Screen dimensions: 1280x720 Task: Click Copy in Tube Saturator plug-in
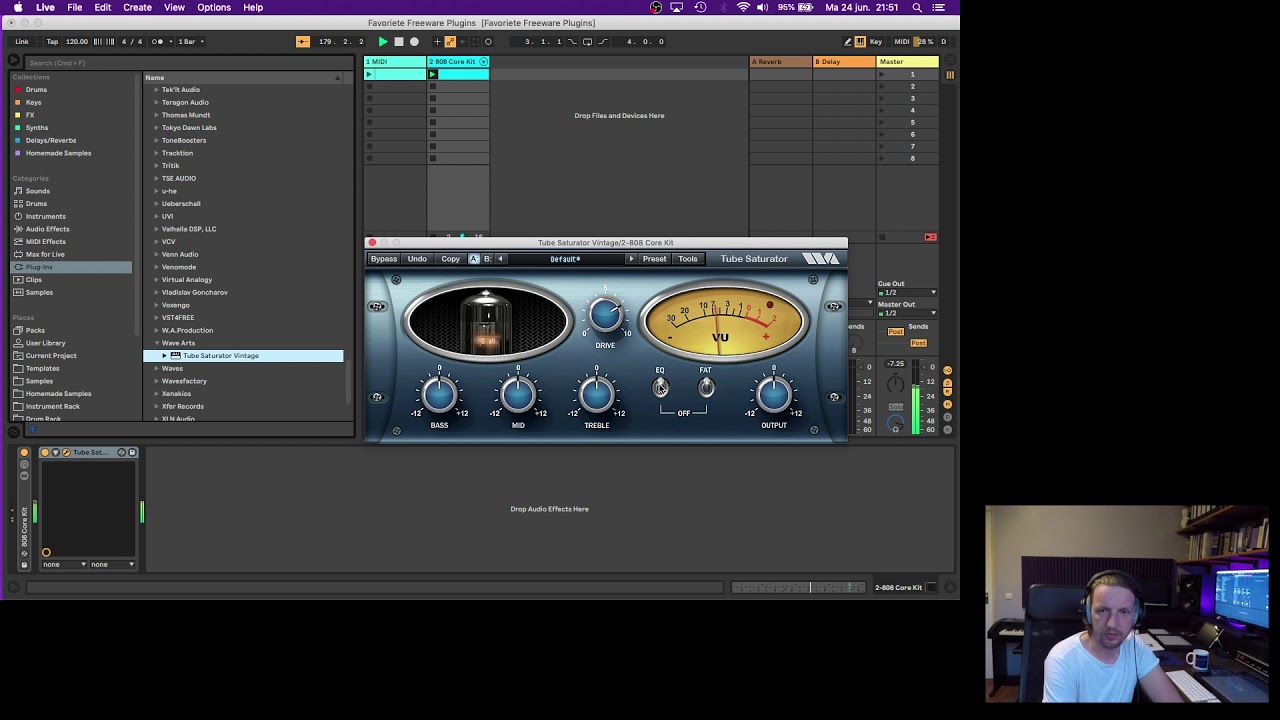[451, 259]
